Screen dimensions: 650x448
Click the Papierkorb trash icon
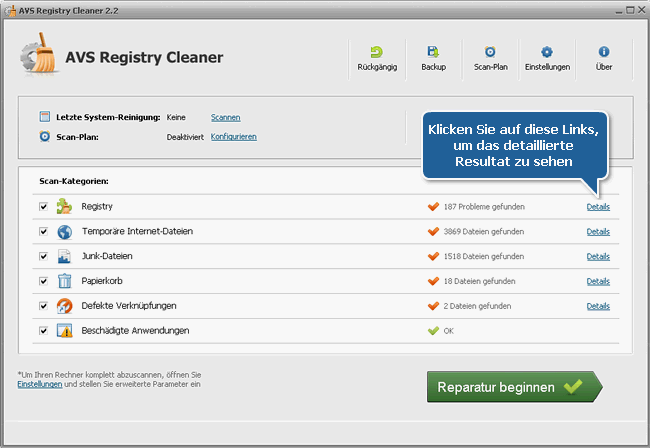tap(64, 281)
